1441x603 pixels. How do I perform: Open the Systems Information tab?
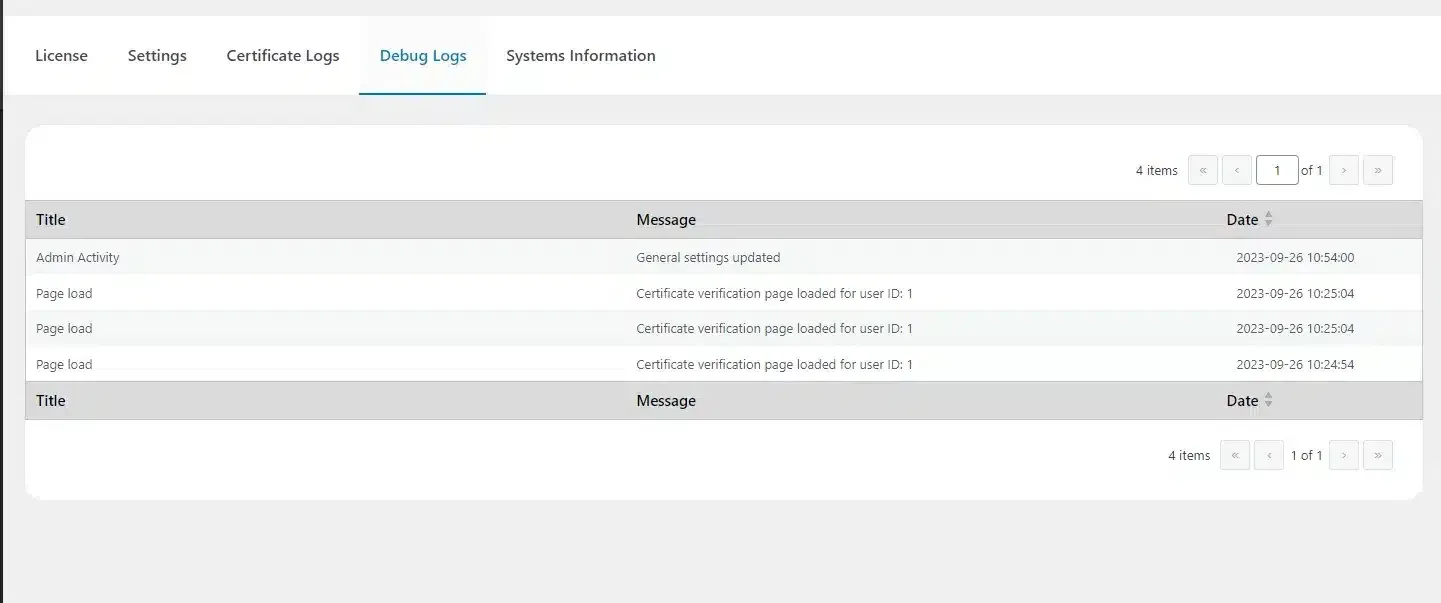click(581, 55)
